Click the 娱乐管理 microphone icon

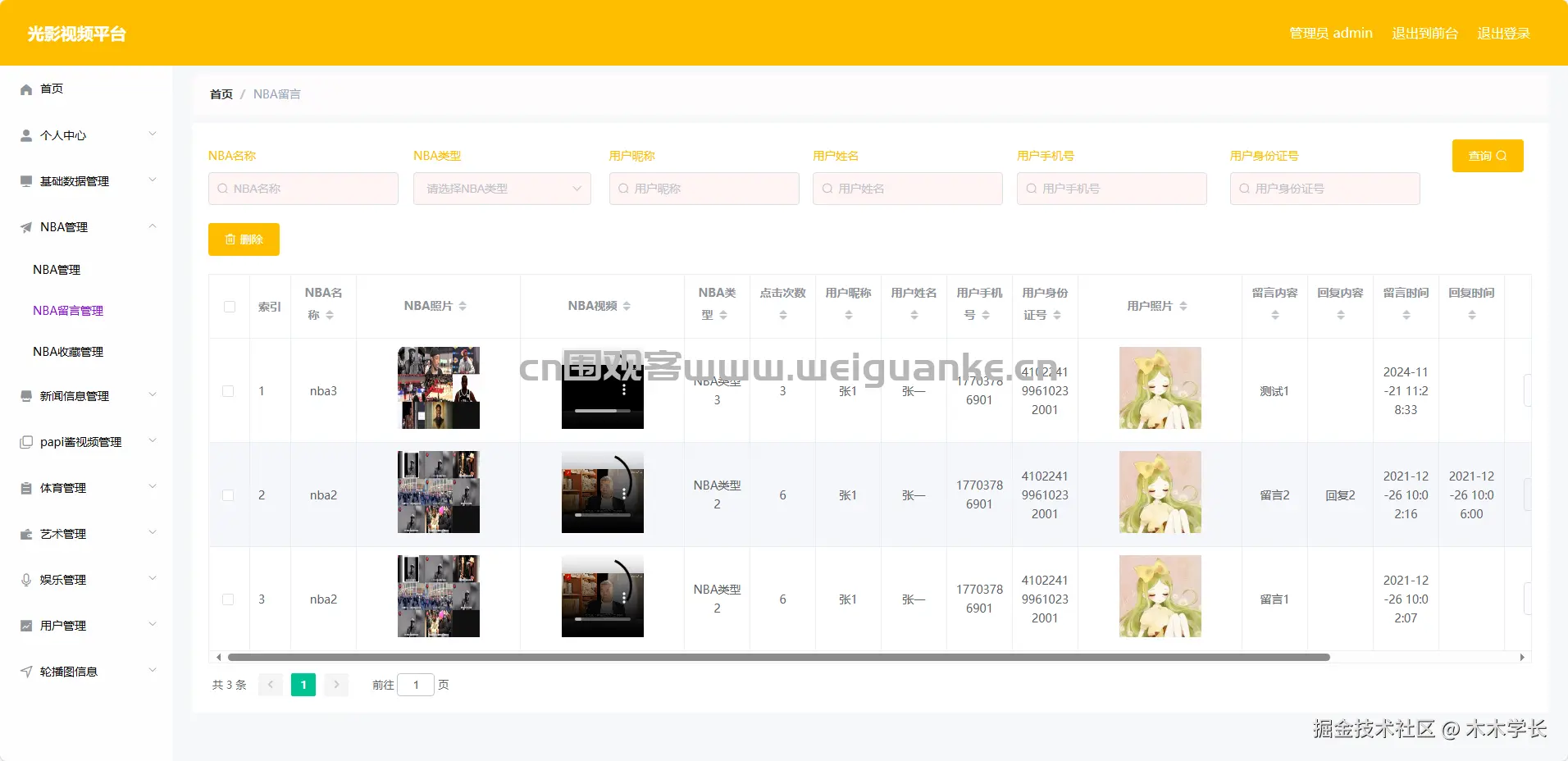[26, 580]
